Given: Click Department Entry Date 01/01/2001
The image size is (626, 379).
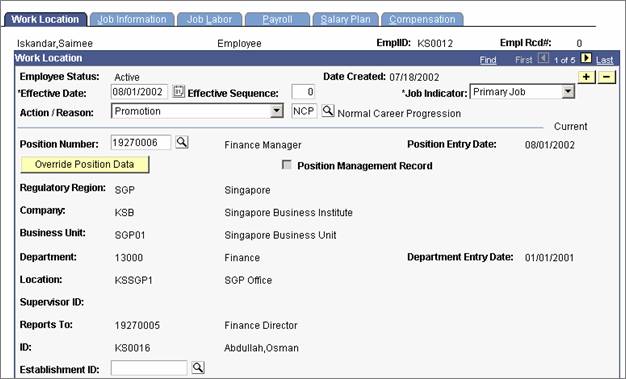Looking at the screenshot, I should tap(549, 258).
